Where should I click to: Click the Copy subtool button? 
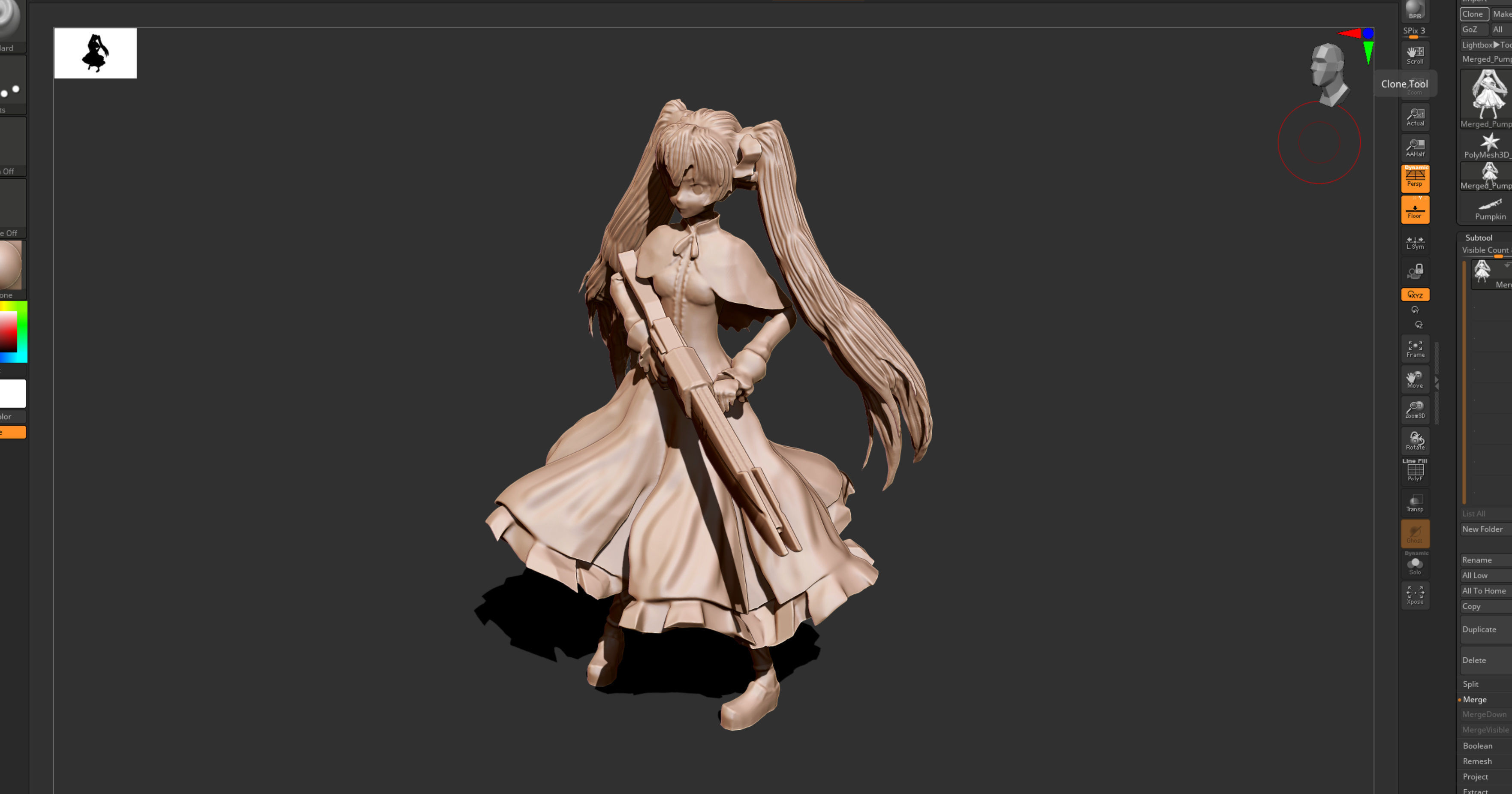1486,607
